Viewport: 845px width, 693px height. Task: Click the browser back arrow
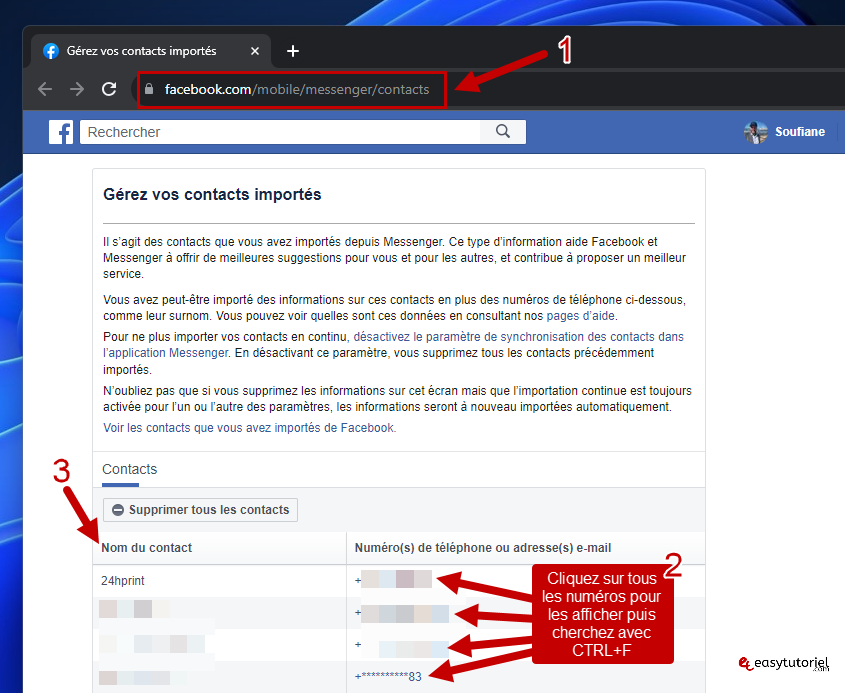[45, 89]
